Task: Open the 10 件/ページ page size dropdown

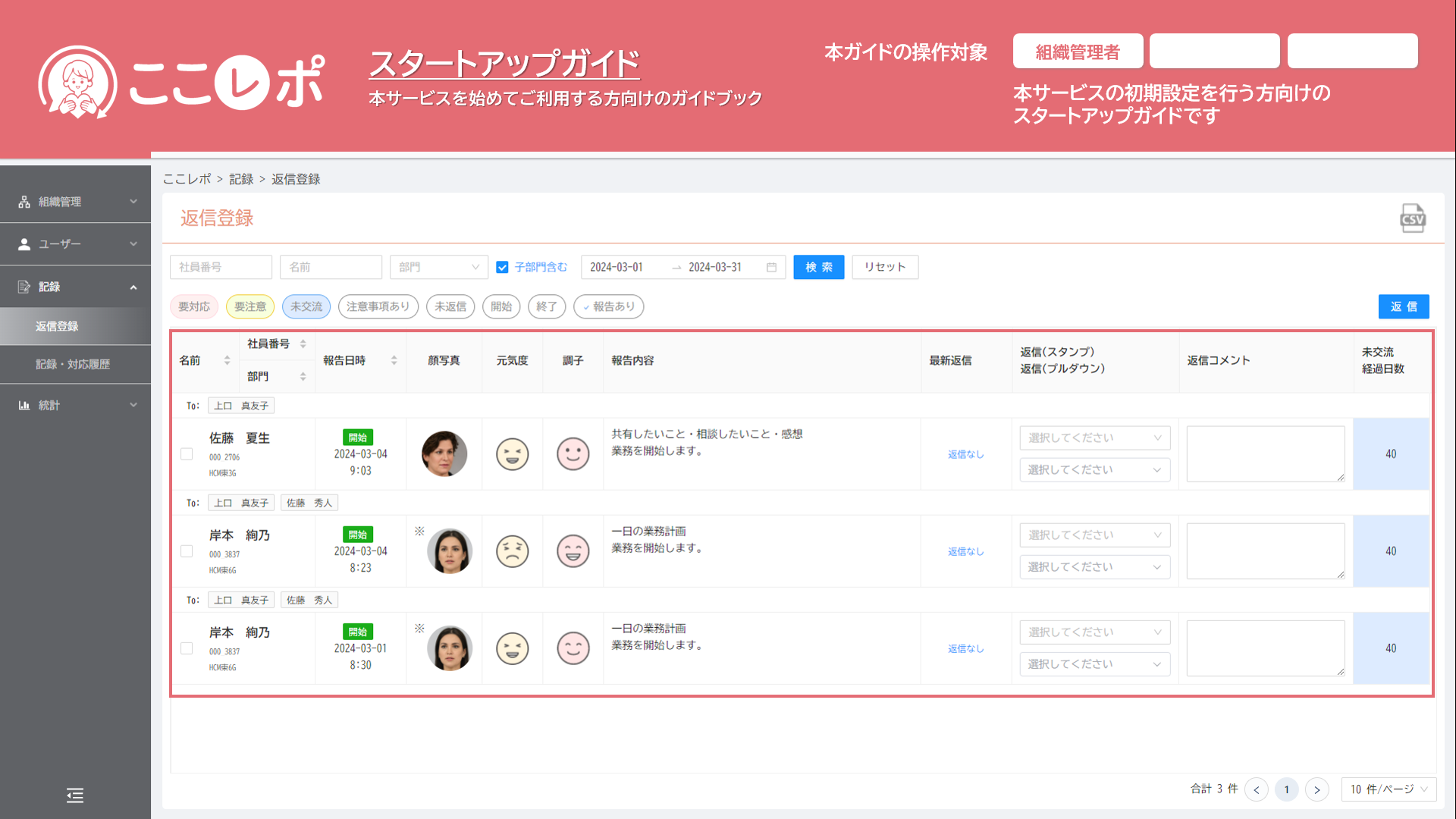Action: (1388, 789)
